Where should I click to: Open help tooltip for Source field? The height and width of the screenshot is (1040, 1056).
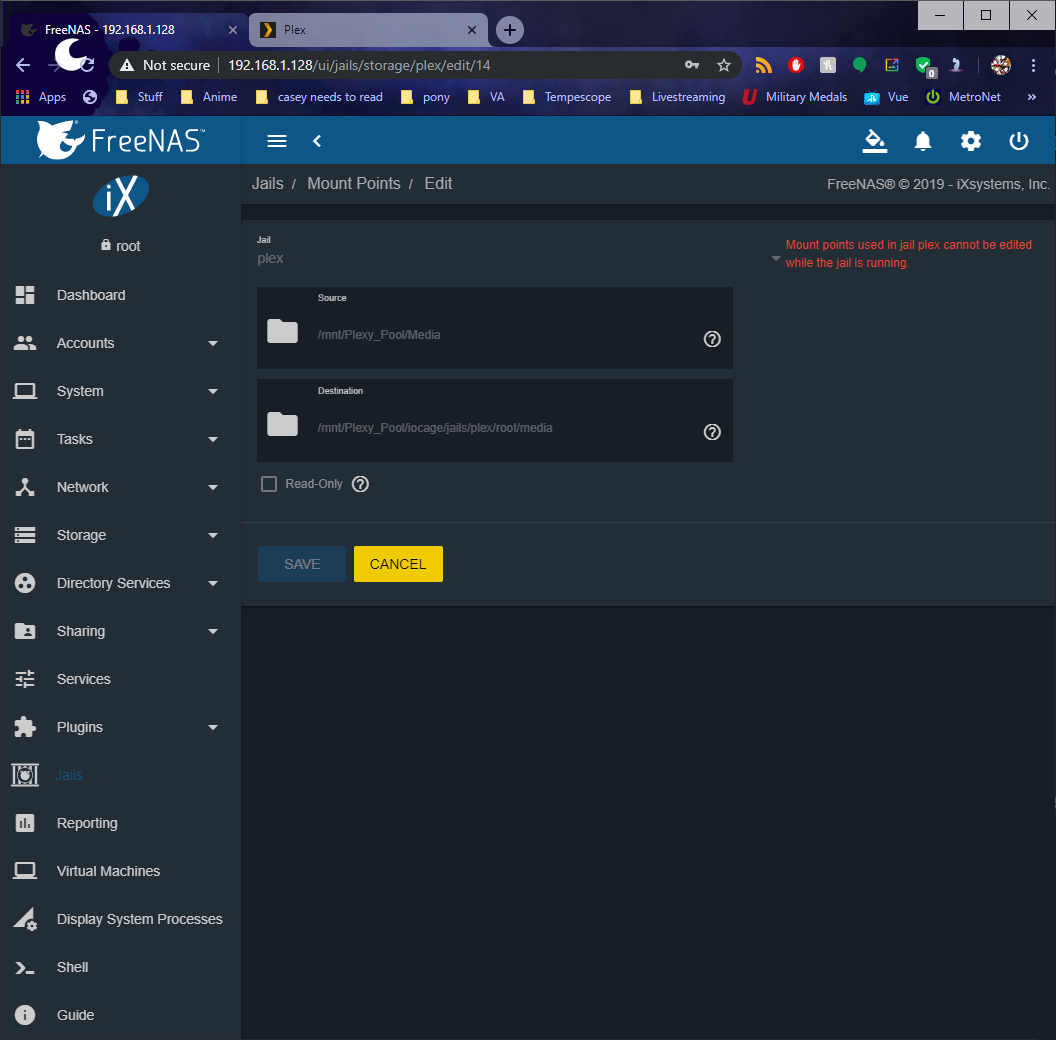pos(712,339)
